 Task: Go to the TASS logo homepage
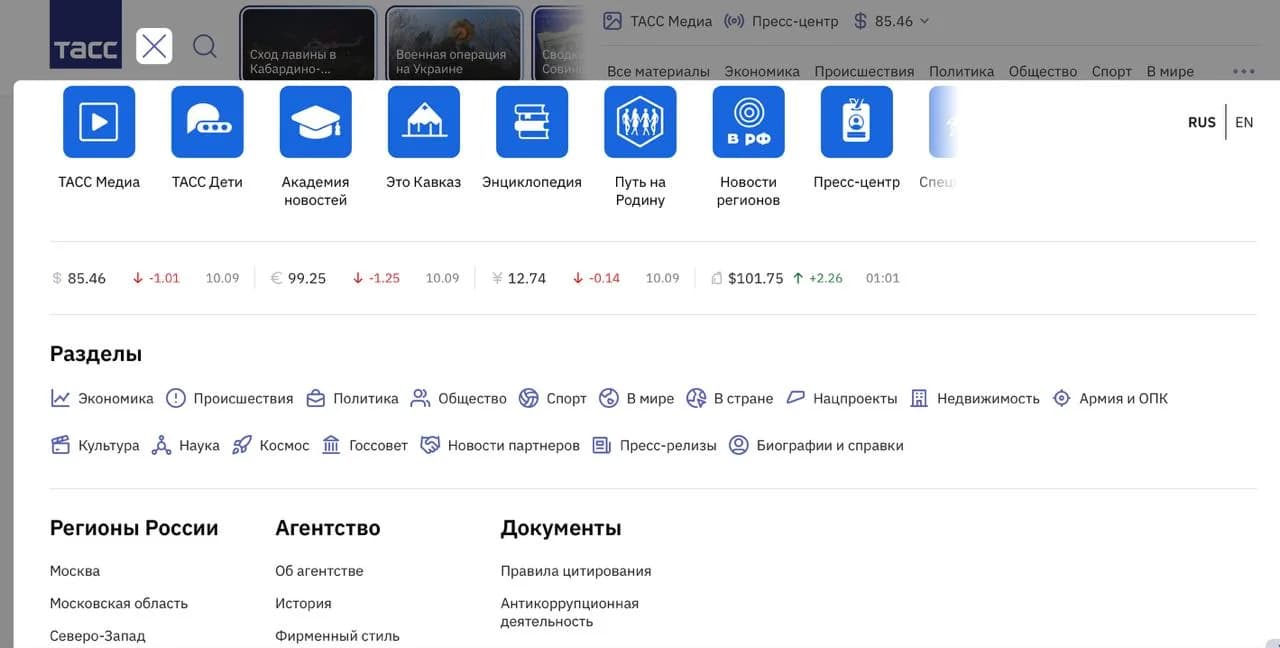coord(86,36)
